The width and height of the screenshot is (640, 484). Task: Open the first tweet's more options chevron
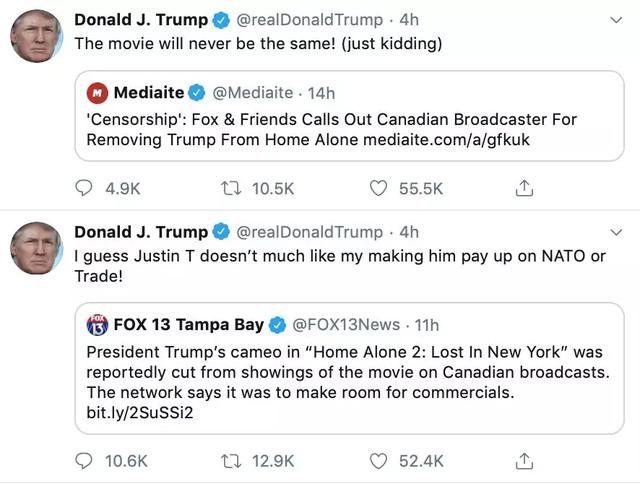click(x=615, y=20)
